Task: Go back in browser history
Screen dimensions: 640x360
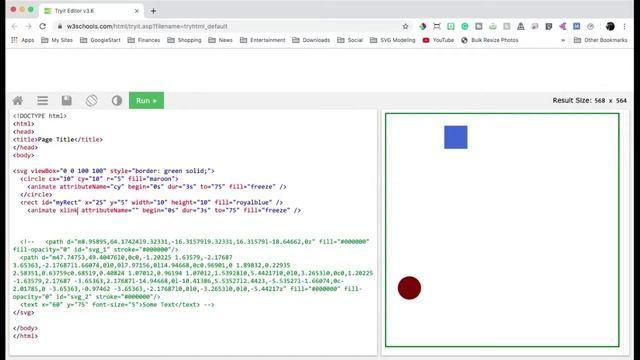Action: 15,26
